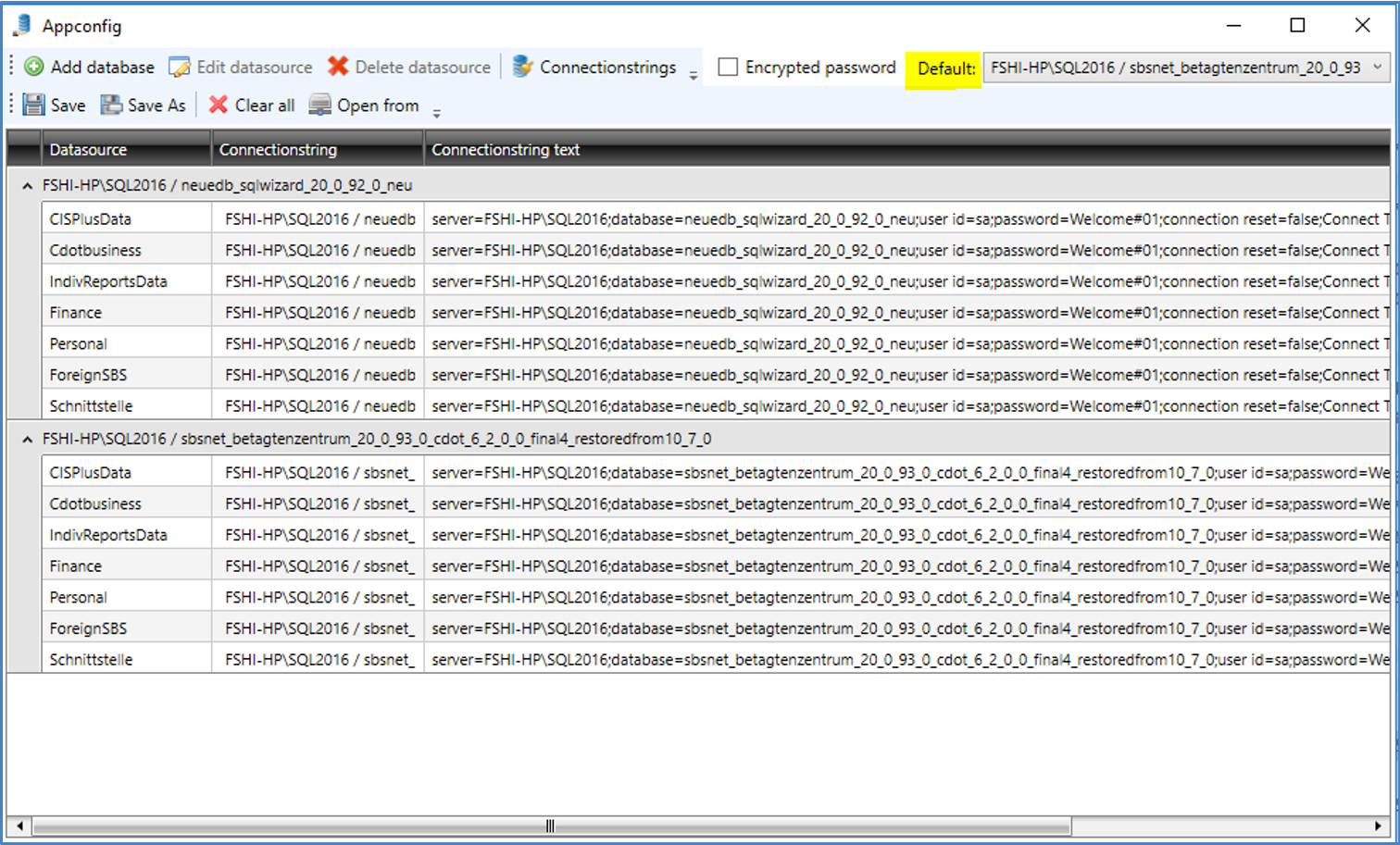Click the Add database button label
Screen dimensions: 1400x845
point(103,67)
